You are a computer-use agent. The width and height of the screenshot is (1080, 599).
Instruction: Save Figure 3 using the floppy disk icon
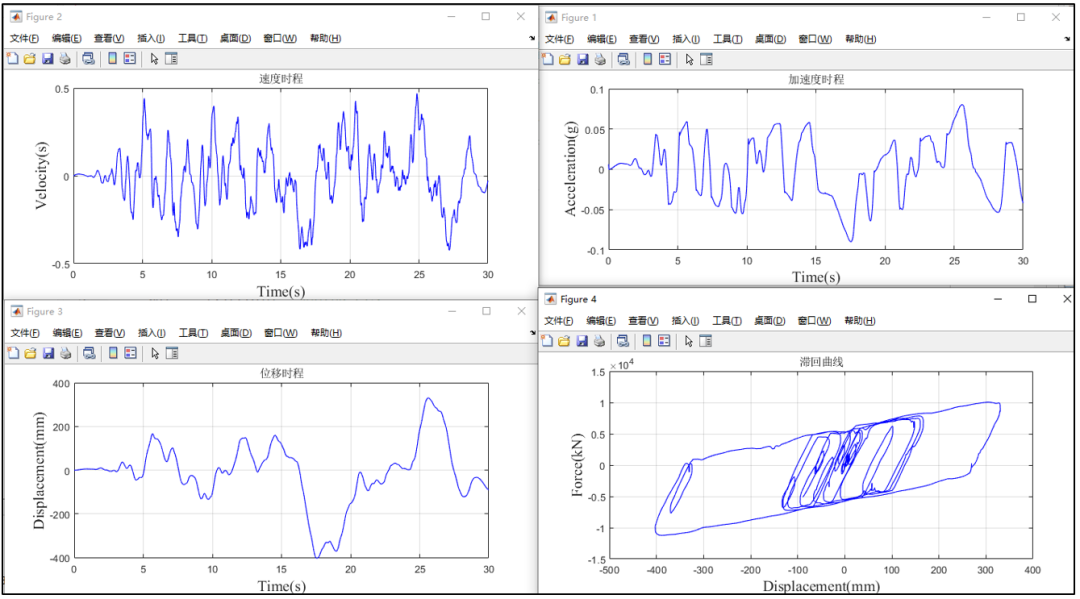[48, 353]
